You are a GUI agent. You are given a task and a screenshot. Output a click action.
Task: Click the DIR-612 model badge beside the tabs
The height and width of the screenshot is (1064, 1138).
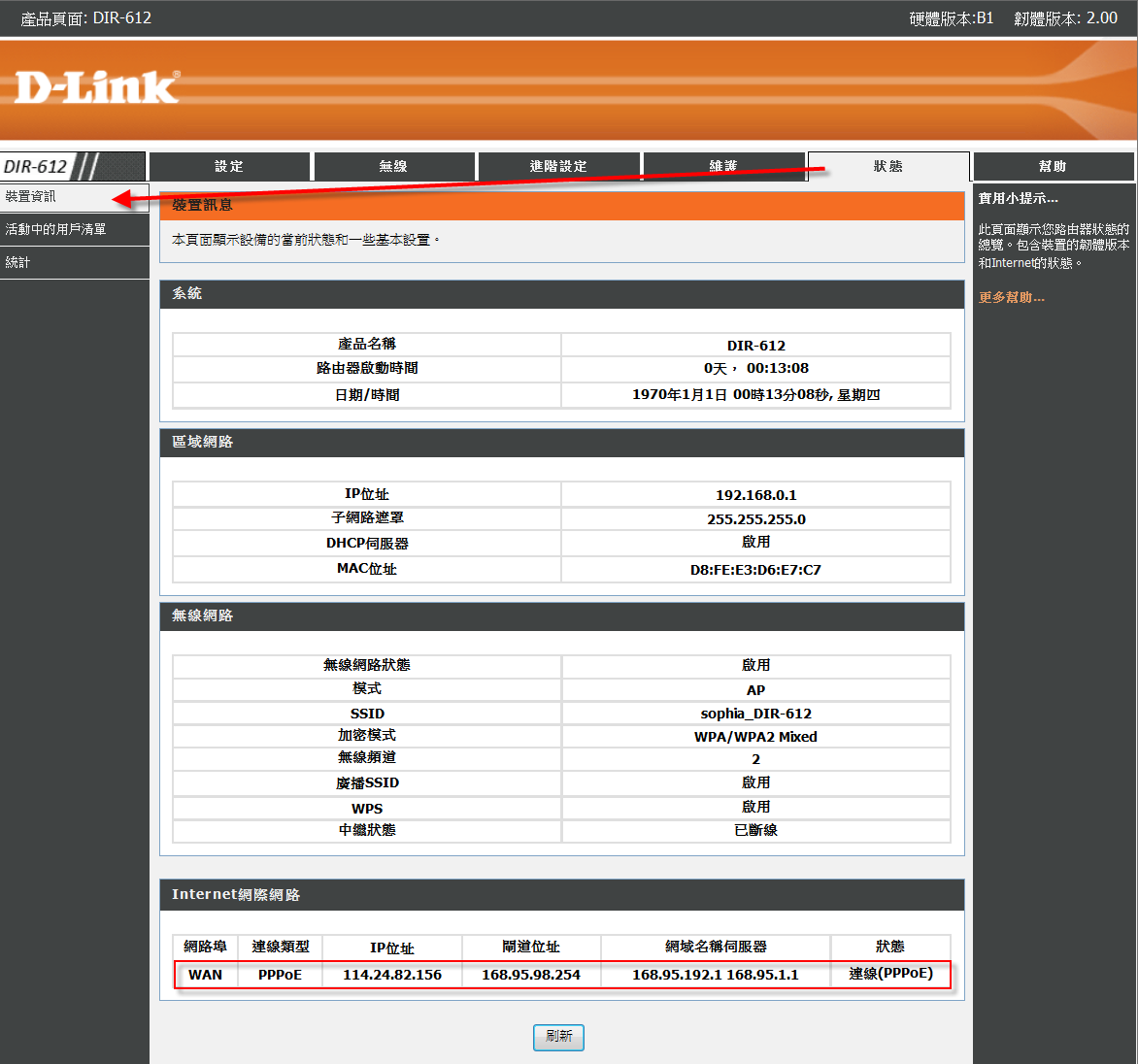[36, 166]
